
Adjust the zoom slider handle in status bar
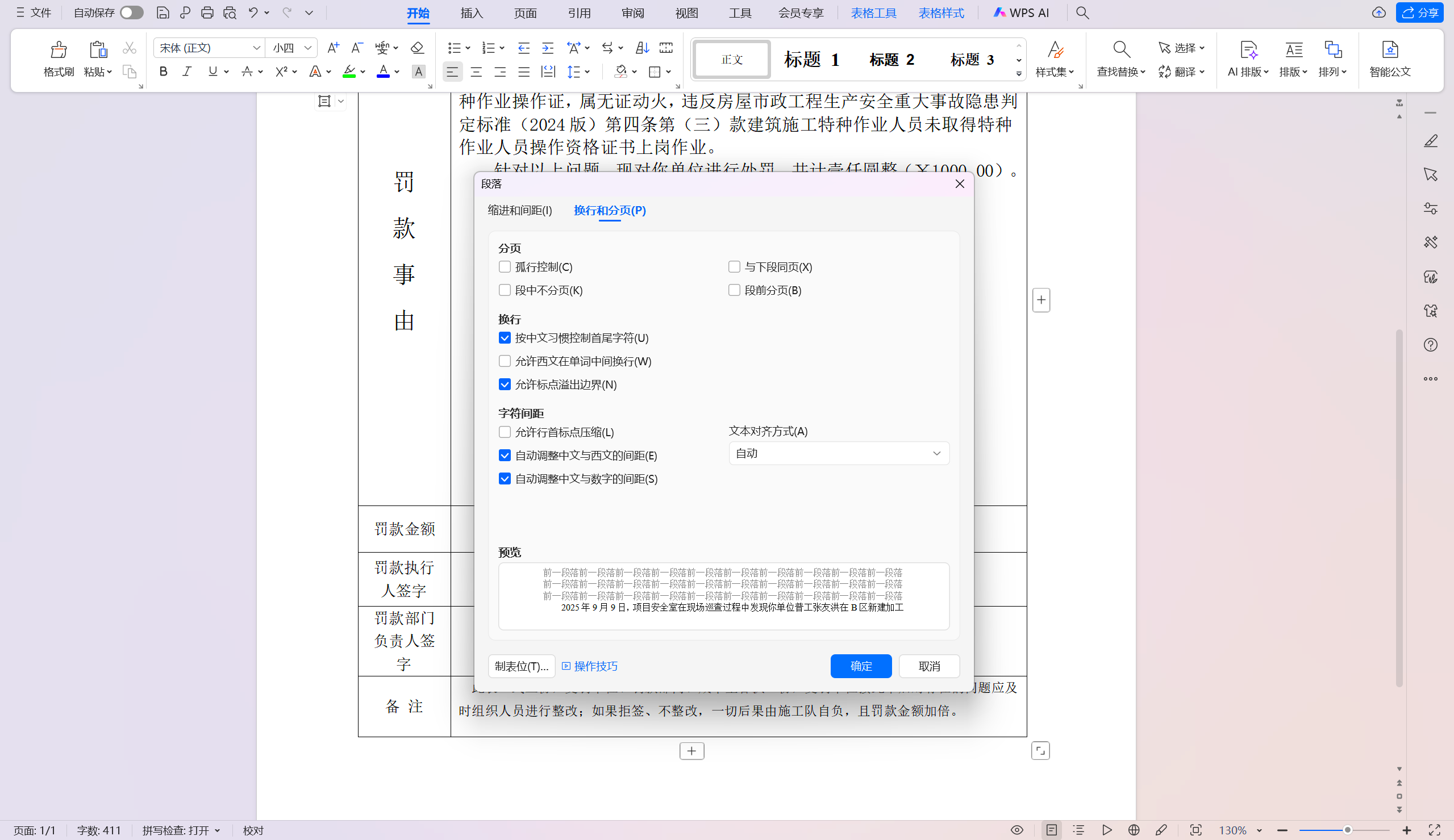click(x=1347, y=830)
